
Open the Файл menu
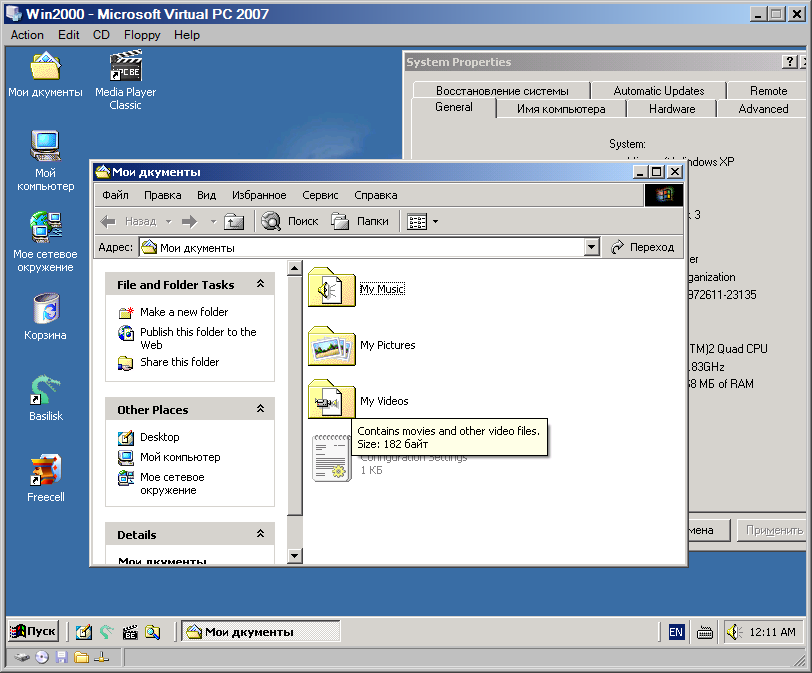tap(115, 195)
